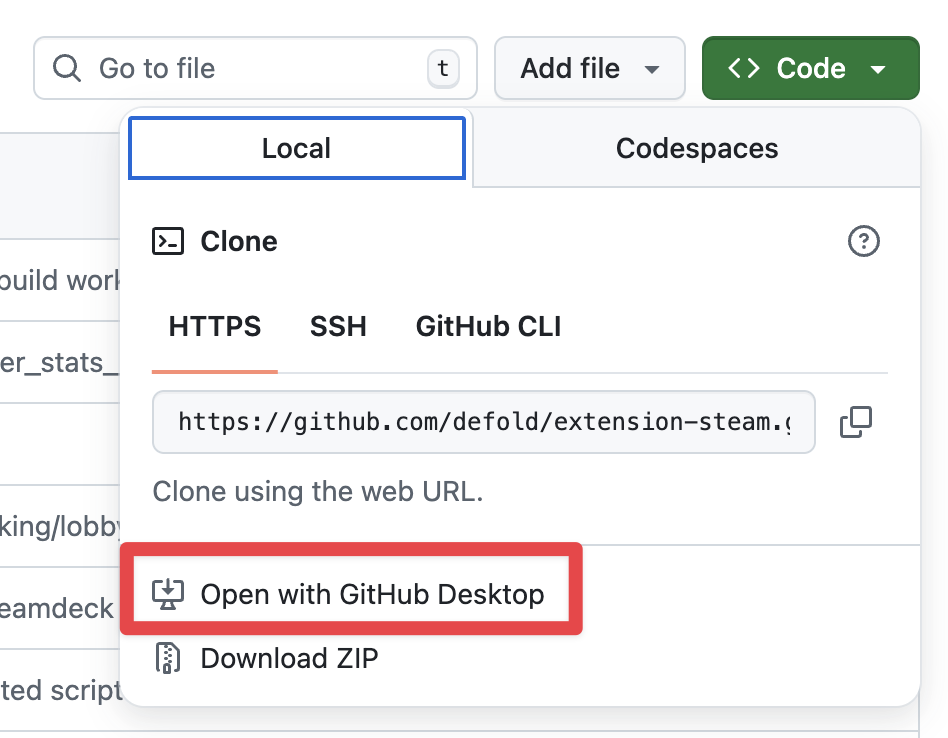Download ZIP of the repository

[x=289, y=658]
